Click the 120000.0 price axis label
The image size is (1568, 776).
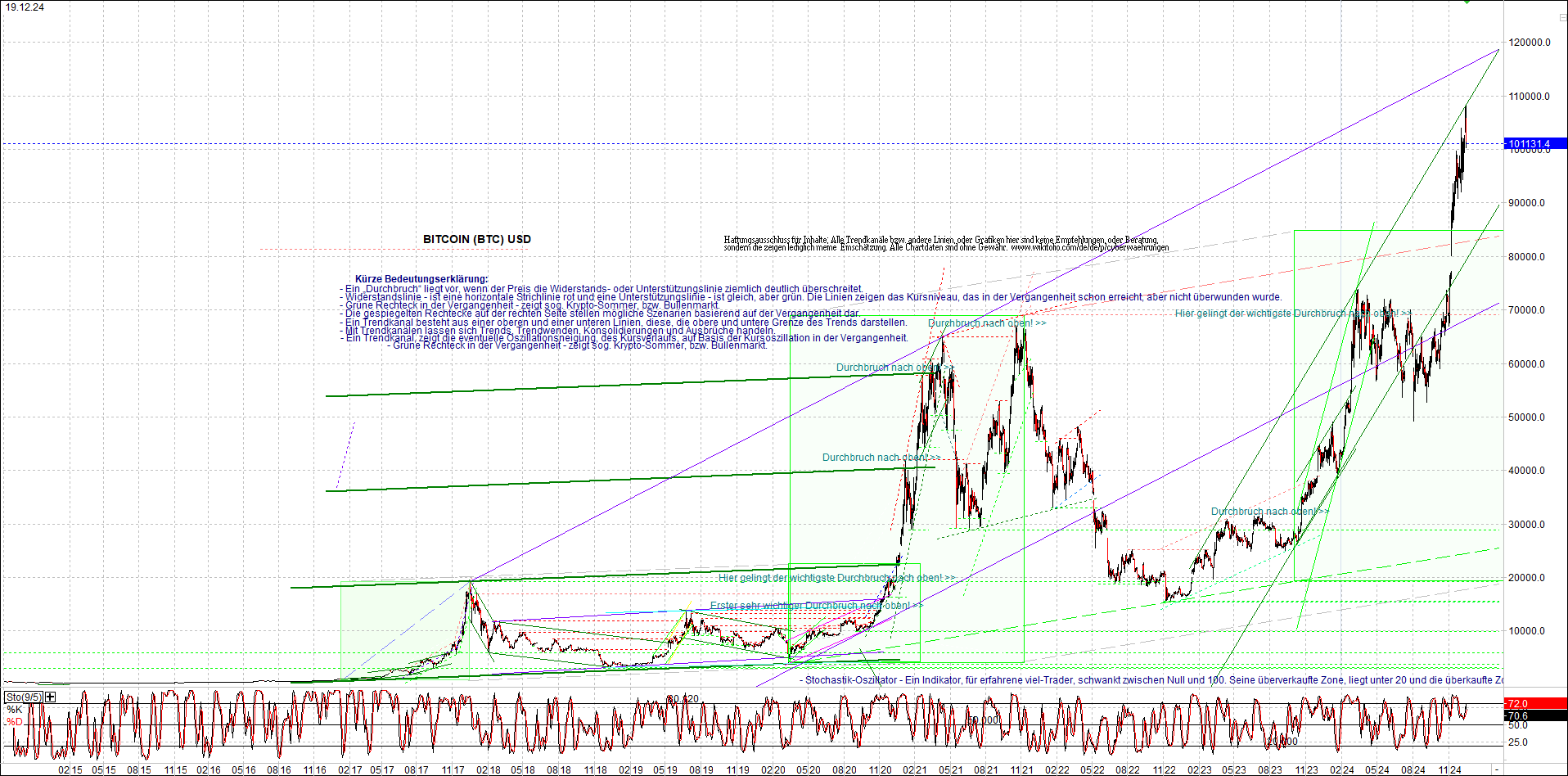[x=1530, y=43]
